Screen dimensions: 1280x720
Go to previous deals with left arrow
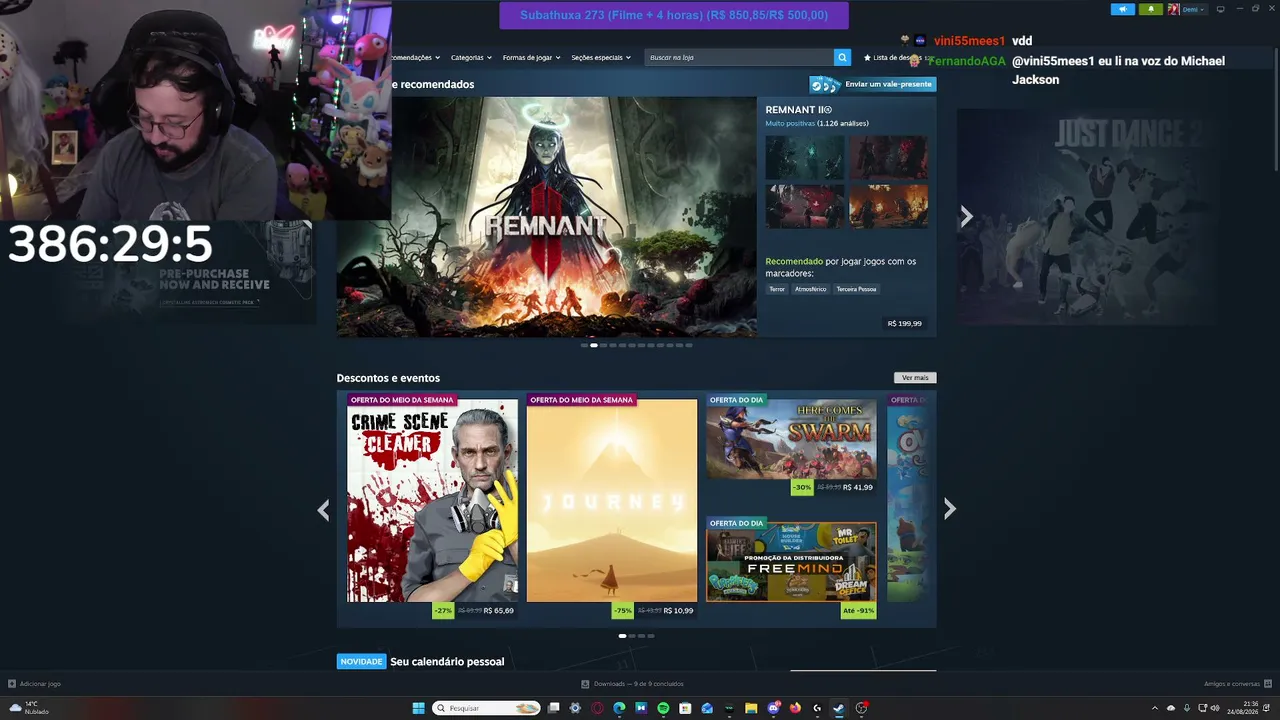(323, 510)
